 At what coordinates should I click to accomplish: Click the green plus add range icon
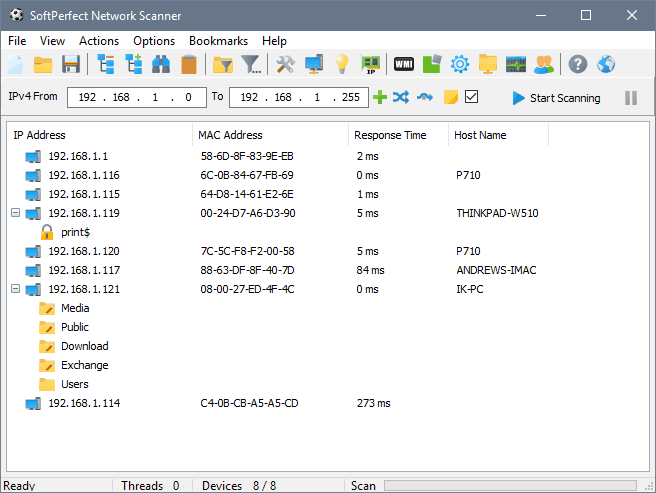379,97
